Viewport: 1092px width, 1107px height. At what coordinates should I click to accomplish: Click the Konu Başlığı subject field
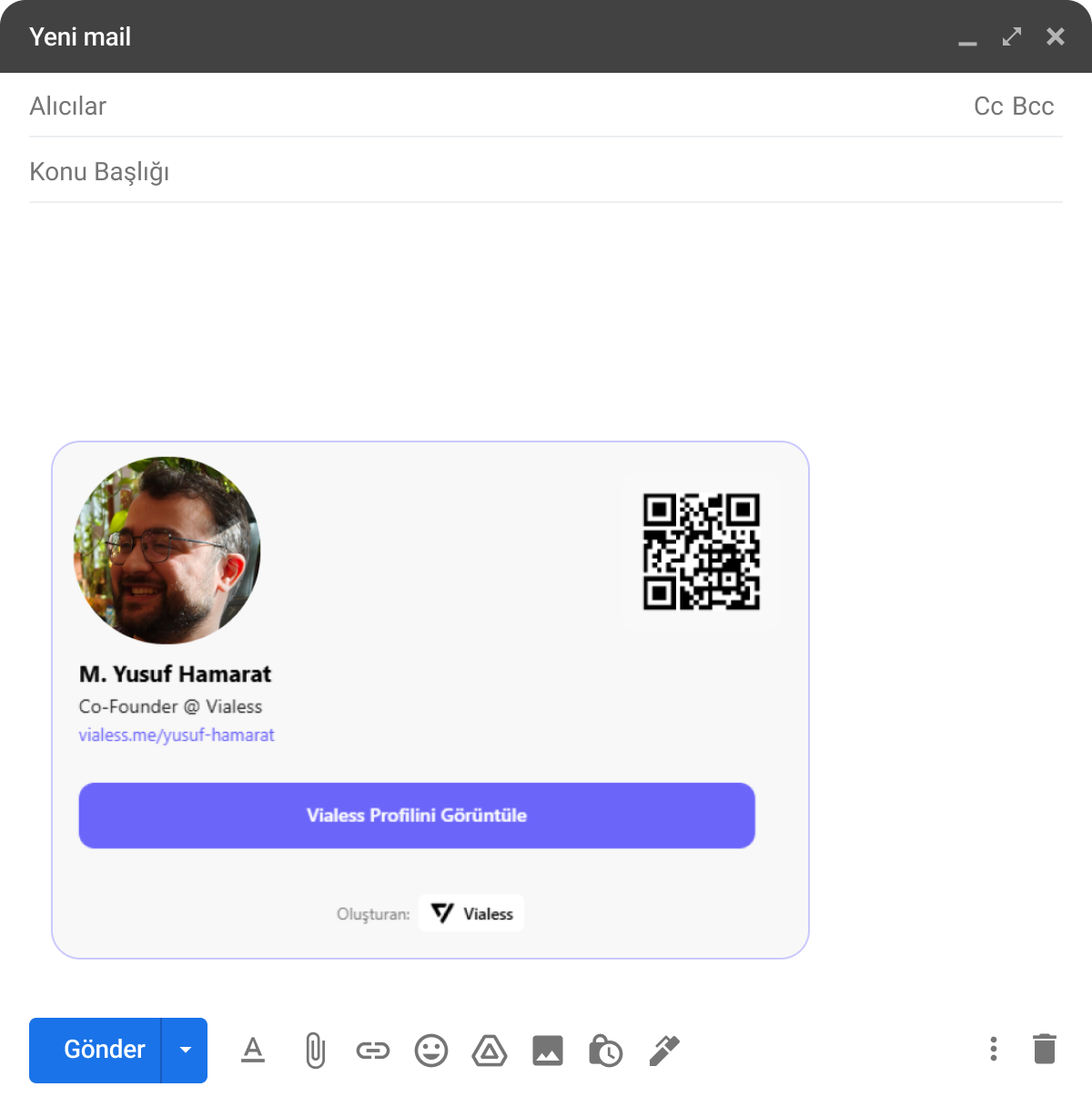[546, 171]
